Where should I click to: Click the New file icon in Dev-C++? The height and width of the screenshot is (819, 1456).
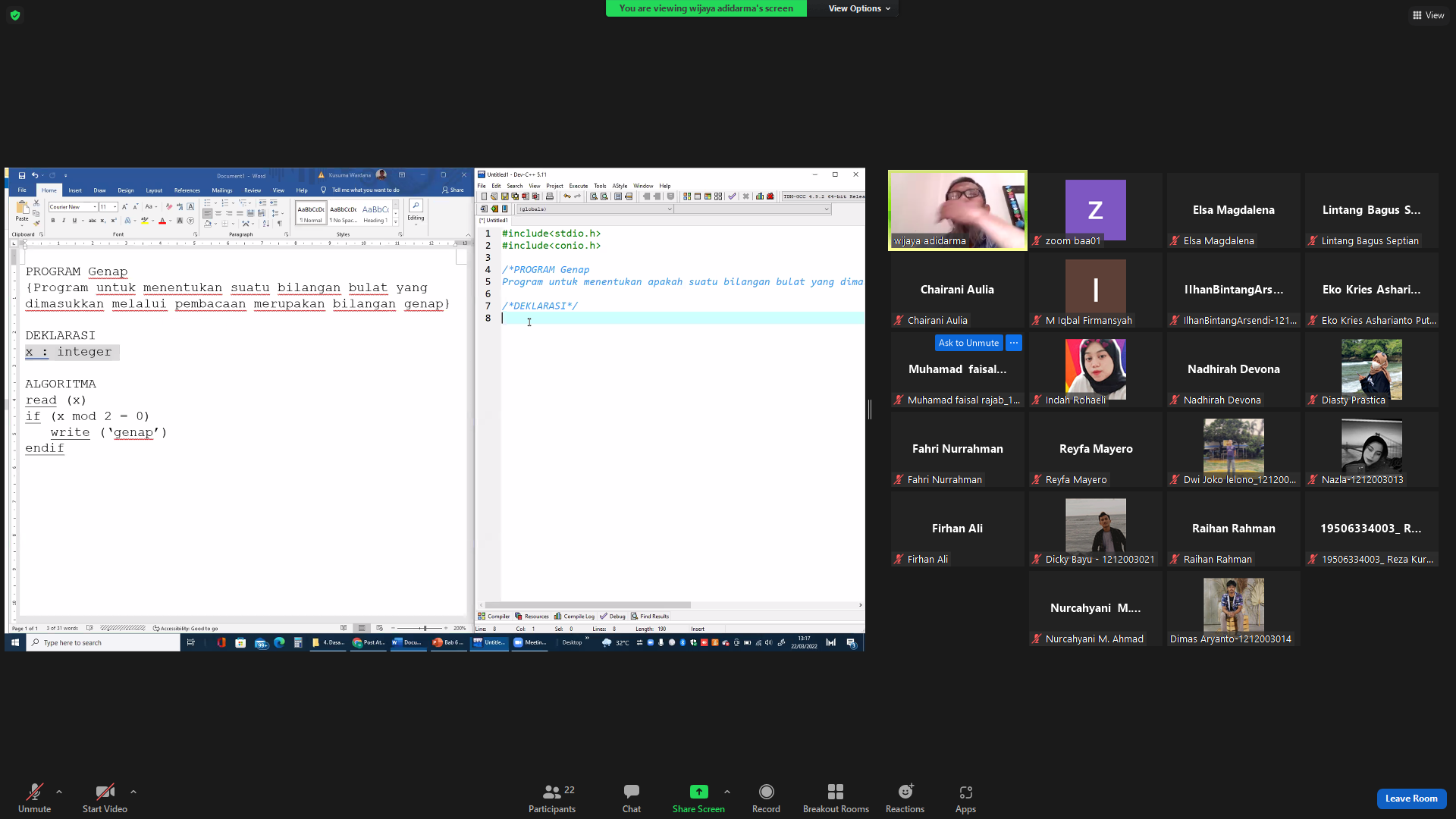click(x=484, y=196)
